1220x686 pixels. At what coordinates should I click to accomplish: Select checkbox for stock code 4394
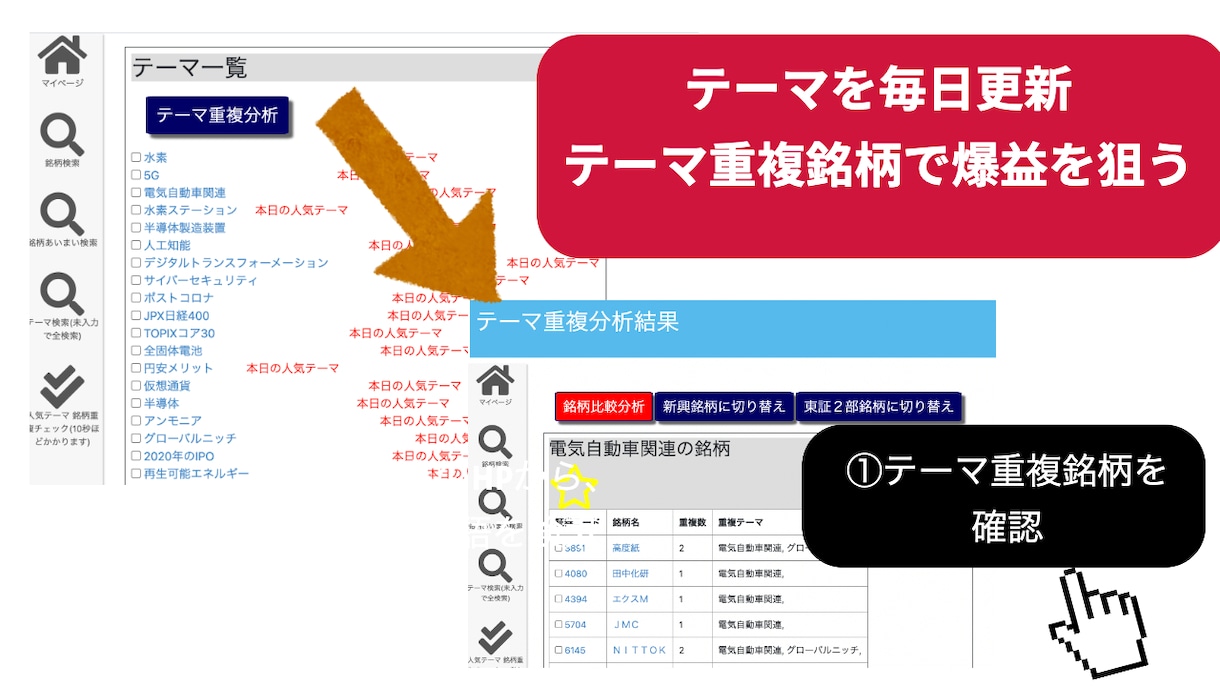click(559, 599)
